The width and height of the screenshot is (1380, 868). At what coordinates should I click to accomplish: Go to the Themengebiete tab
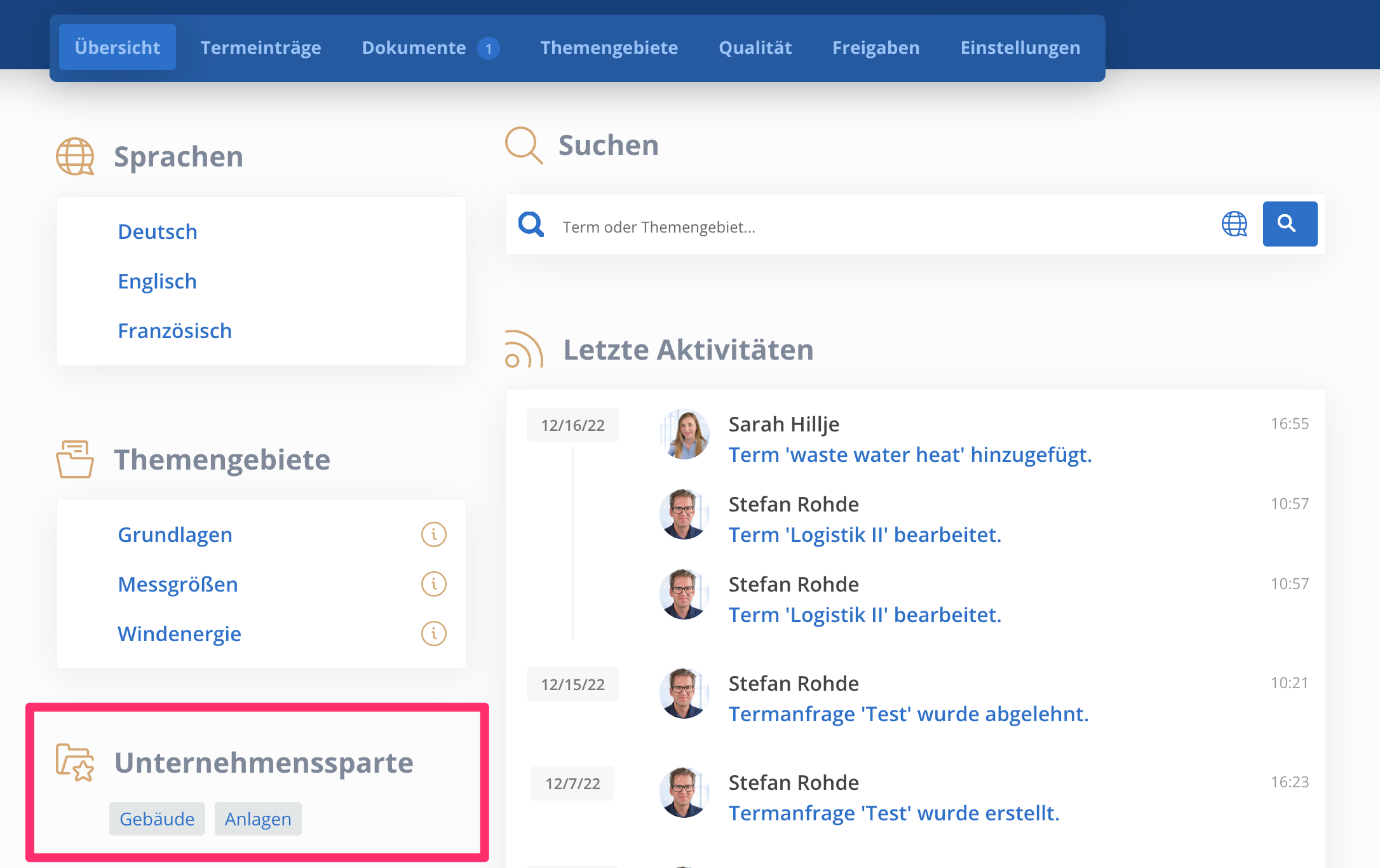click(609, 48)
